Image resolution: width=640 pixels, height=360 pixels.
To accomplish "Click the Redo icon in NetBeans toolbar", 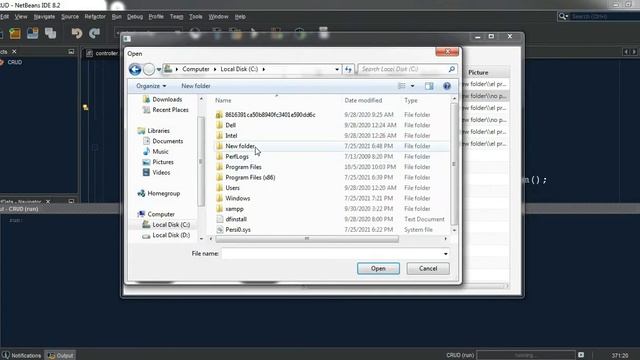I will tap(94, 33).
